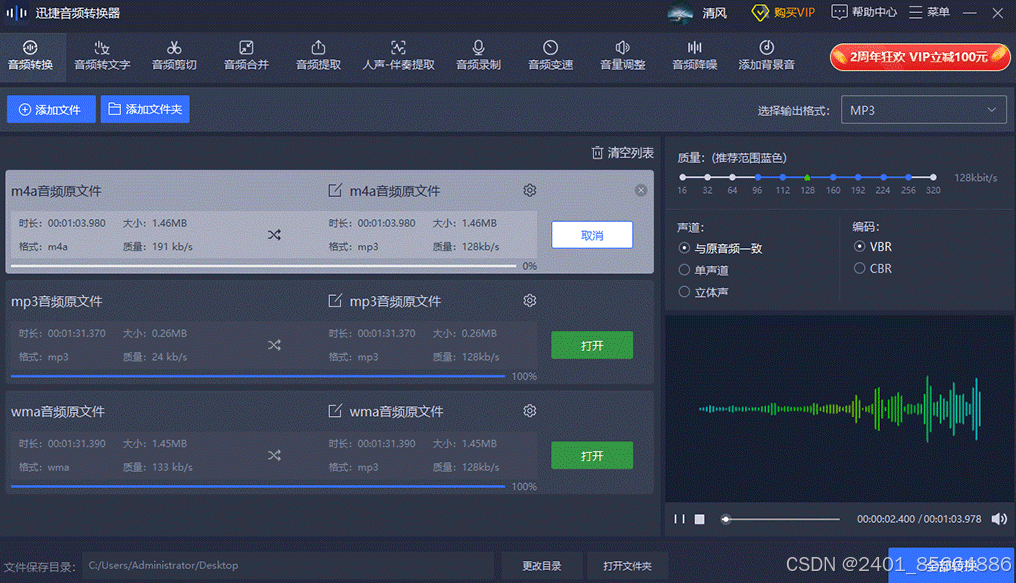Open the 音频降噪 noise reduction tool
The width and height of the screenshot is (1016, 583).
click(x=694, y=56)
